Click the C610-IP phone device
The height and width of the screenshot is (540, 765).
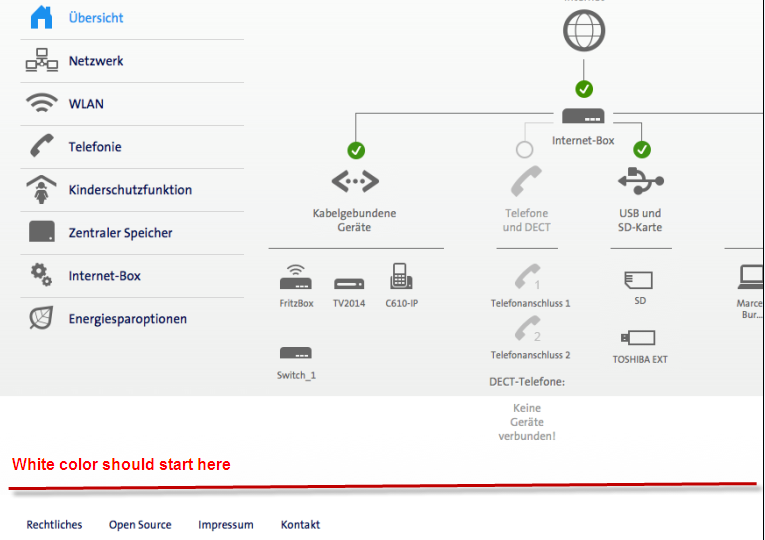pos(401,277)
